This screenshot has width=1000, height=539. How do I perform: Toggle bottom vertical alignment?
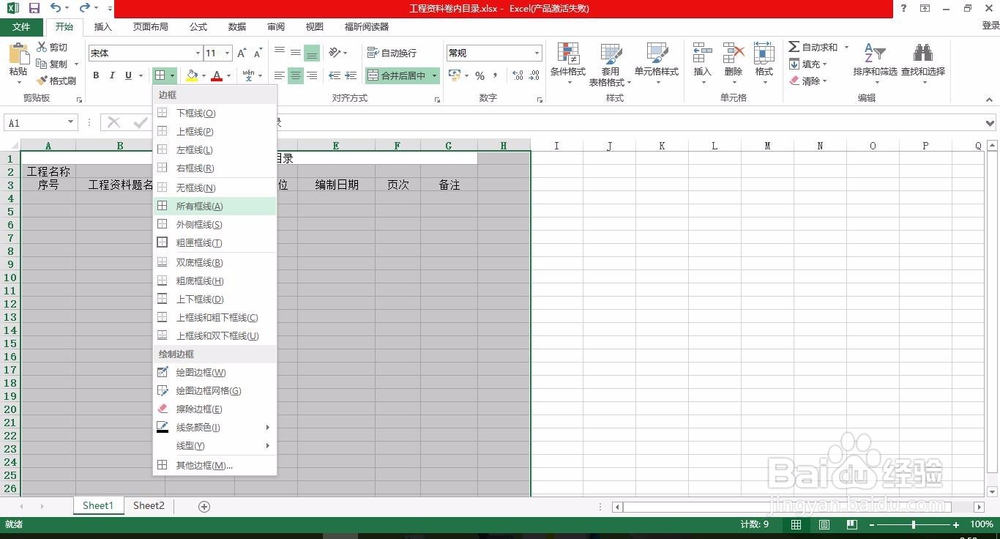(x=312, y=52)
